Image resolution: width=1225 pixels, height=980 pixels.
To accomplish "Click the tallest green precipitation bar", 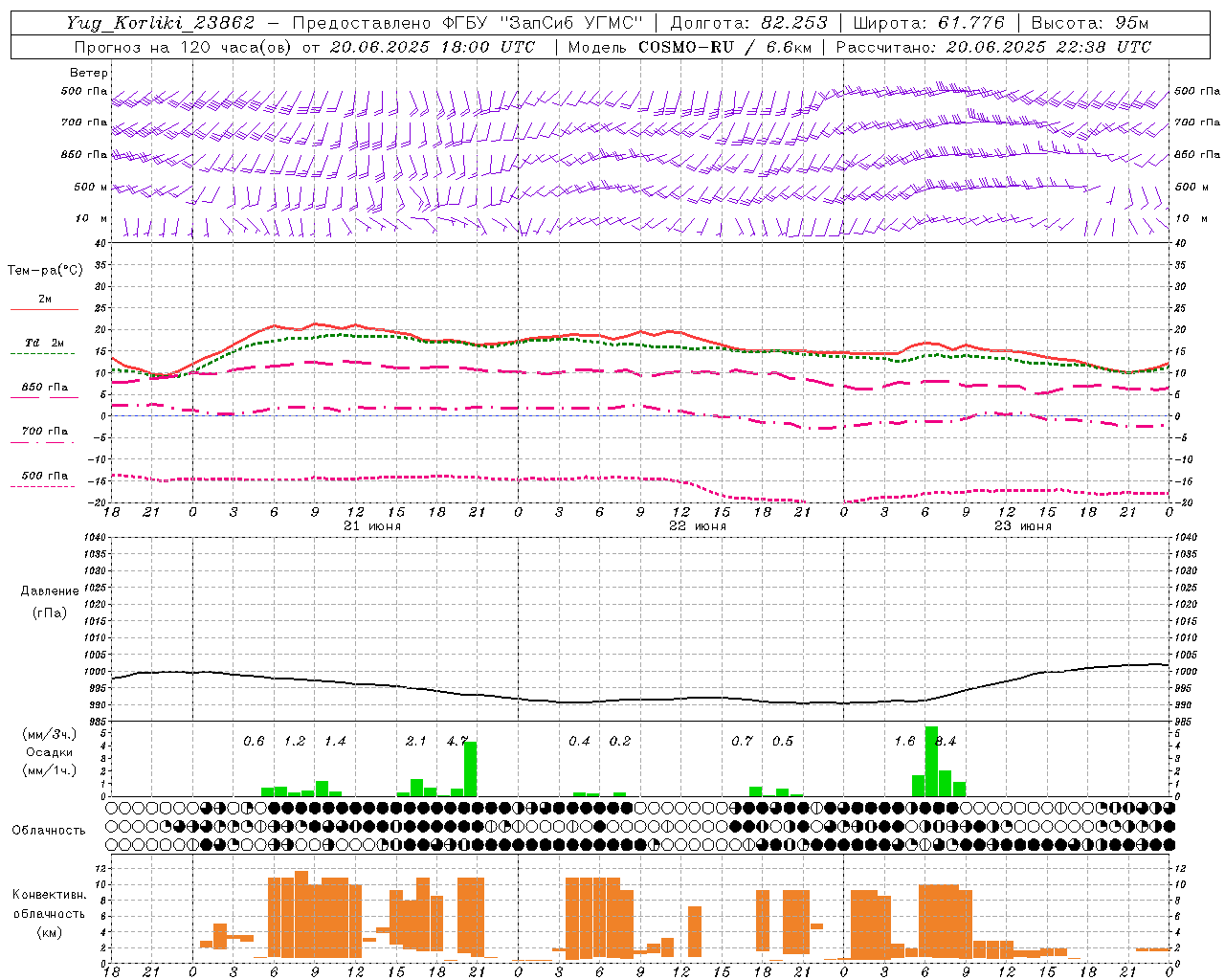I will coord(931,761).
